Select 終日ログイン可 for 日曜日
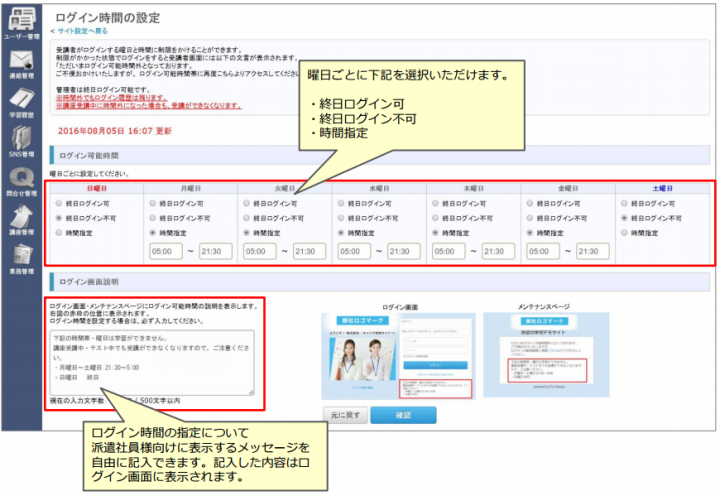Viewport: 720px width, 496px height. (x=59, y=203)
